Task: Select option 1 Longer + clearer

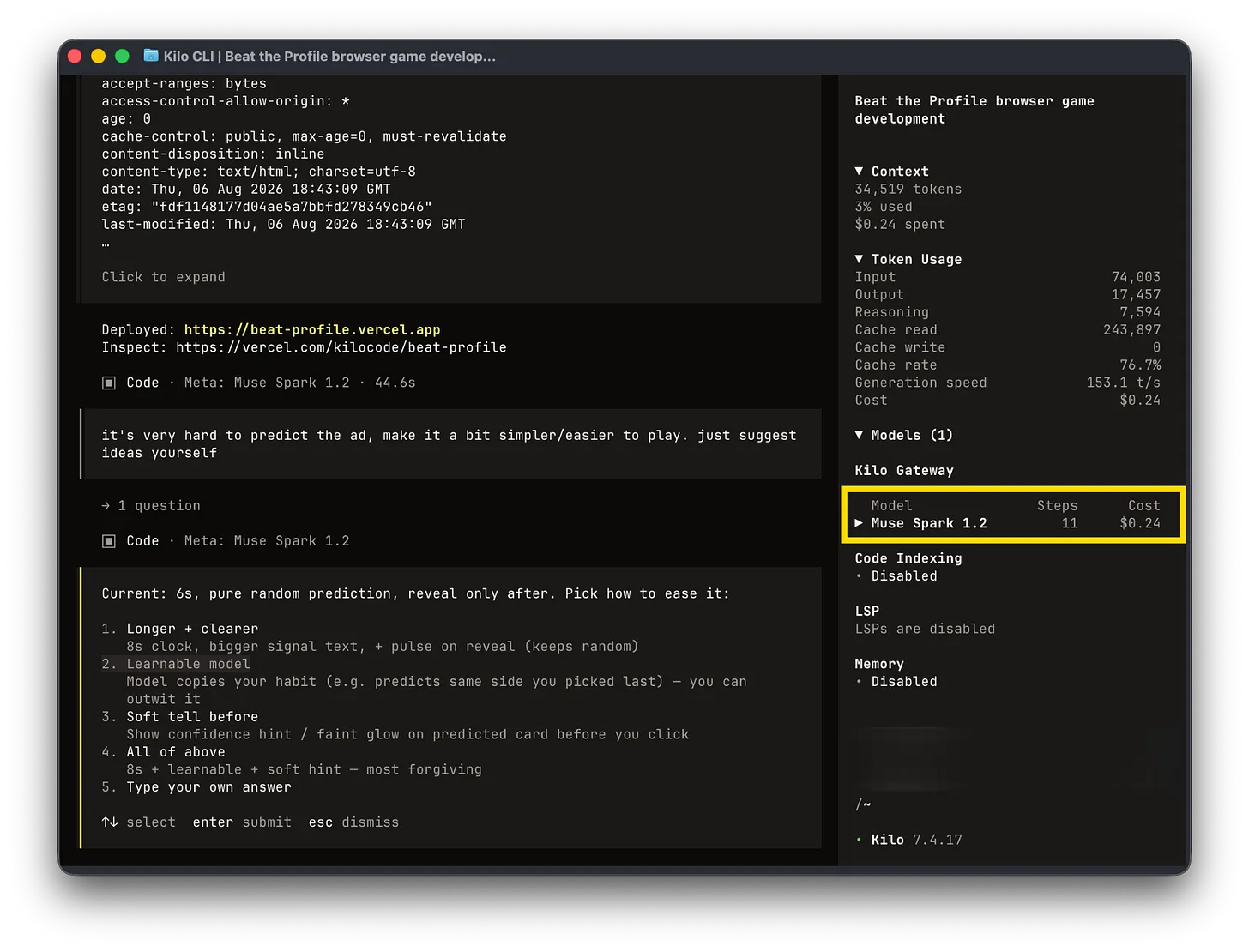Action: tap(192, 629)
